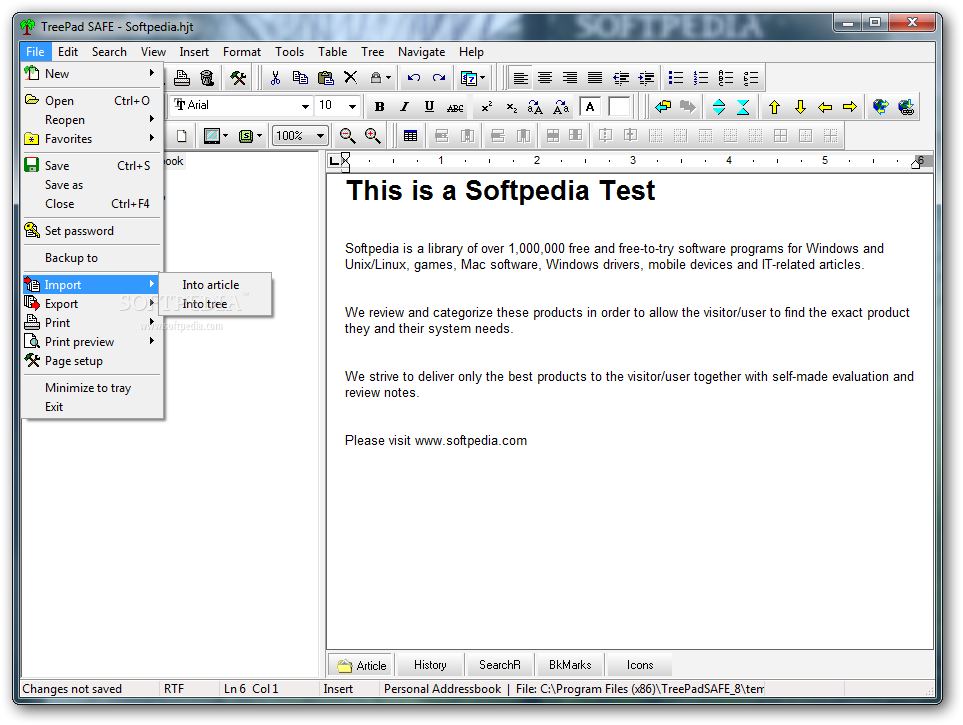
Task: Click the subscript x₂ icon
Action: (511, 107)
